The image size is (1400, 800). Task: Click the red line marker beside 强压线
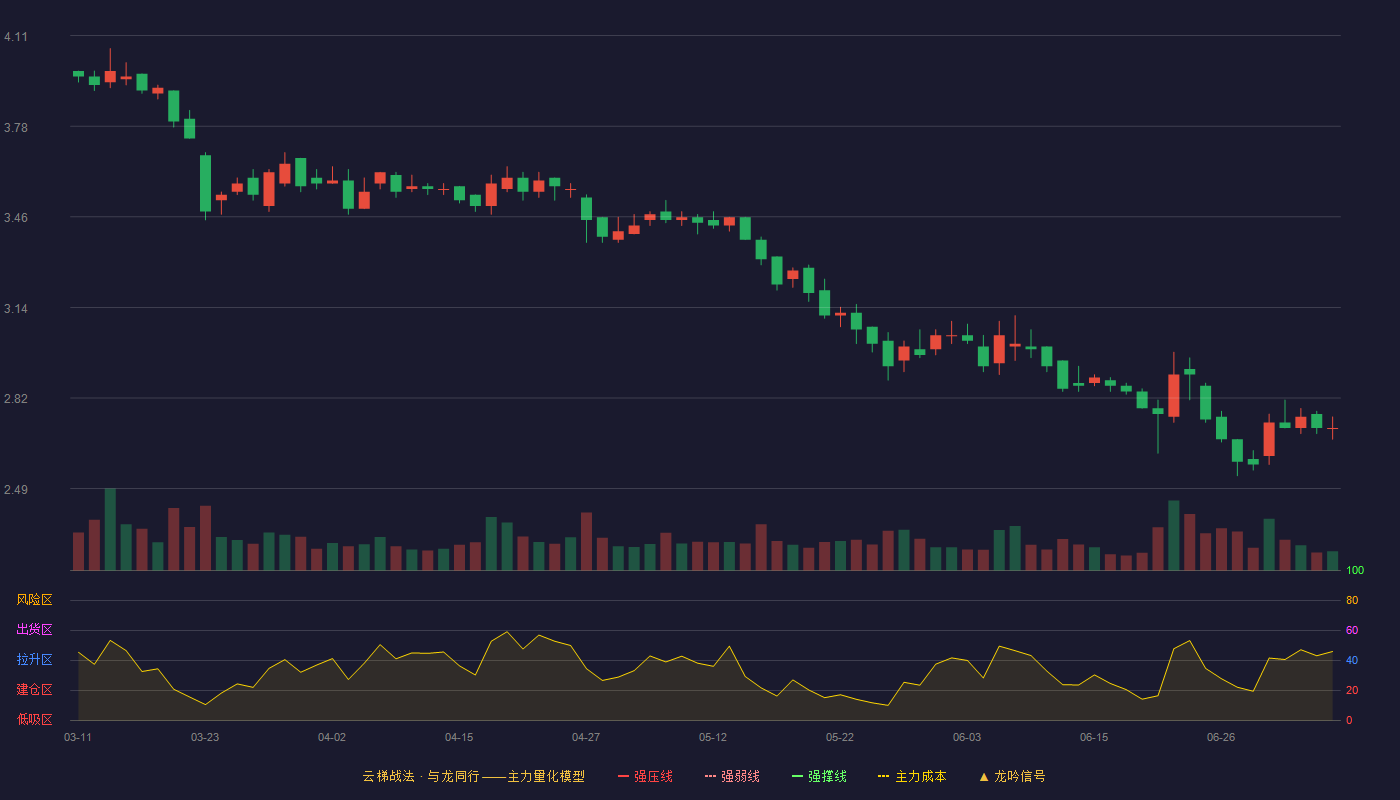(623, 776)
